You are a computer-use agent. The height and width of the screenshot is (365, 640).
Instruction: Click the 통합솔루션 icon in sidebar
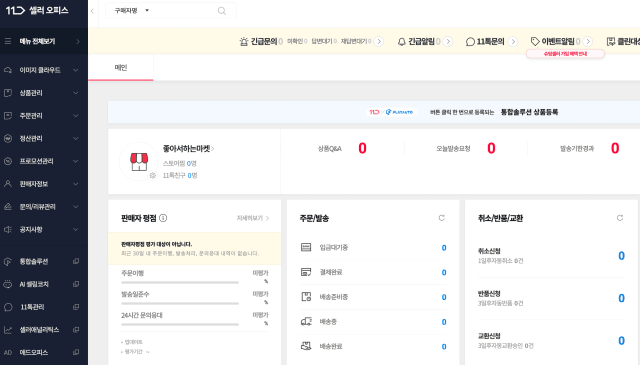pos(8,261)
